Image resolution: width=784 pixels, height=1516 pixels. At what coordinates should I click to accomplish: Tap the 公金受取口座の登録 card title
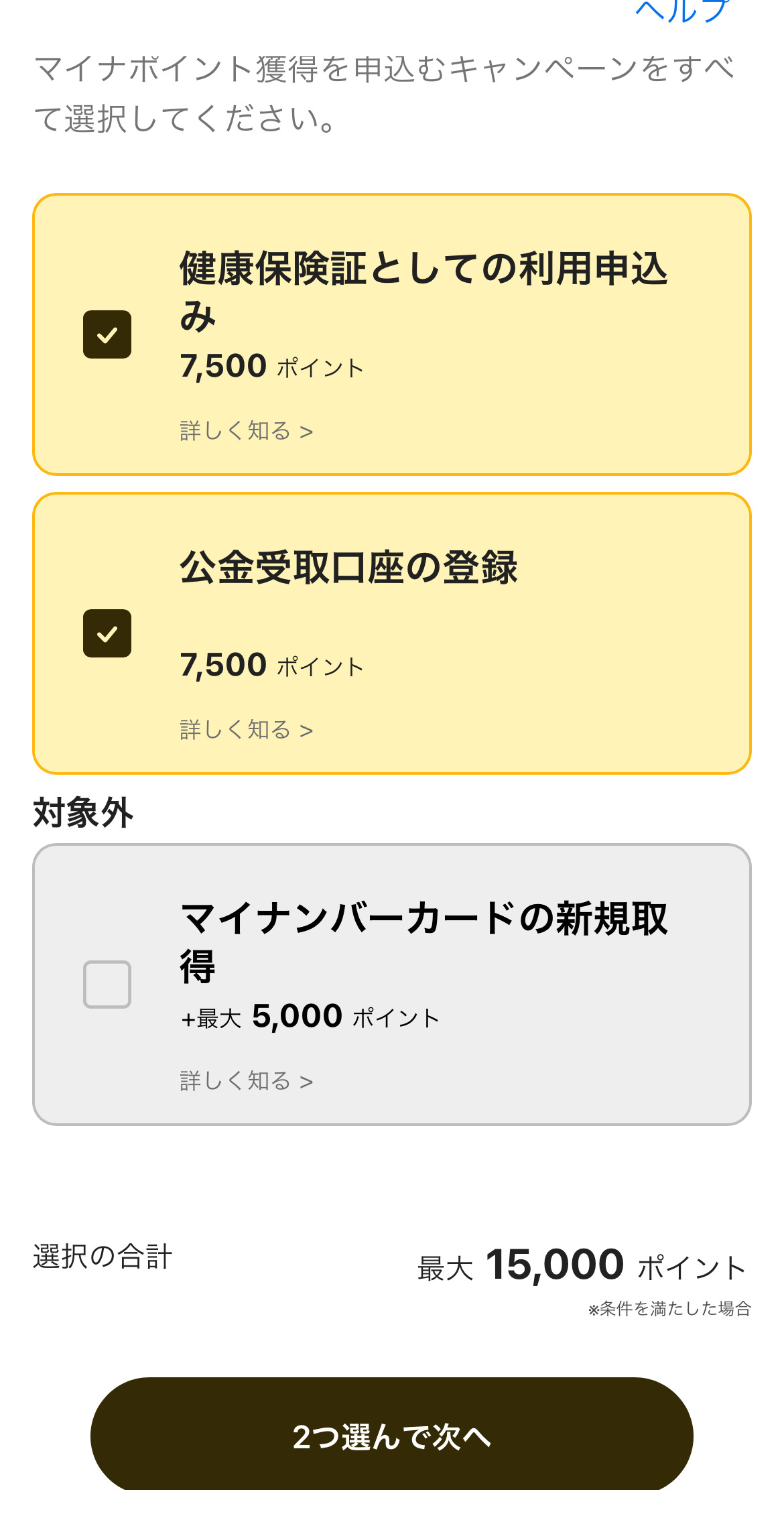point(348,568)
